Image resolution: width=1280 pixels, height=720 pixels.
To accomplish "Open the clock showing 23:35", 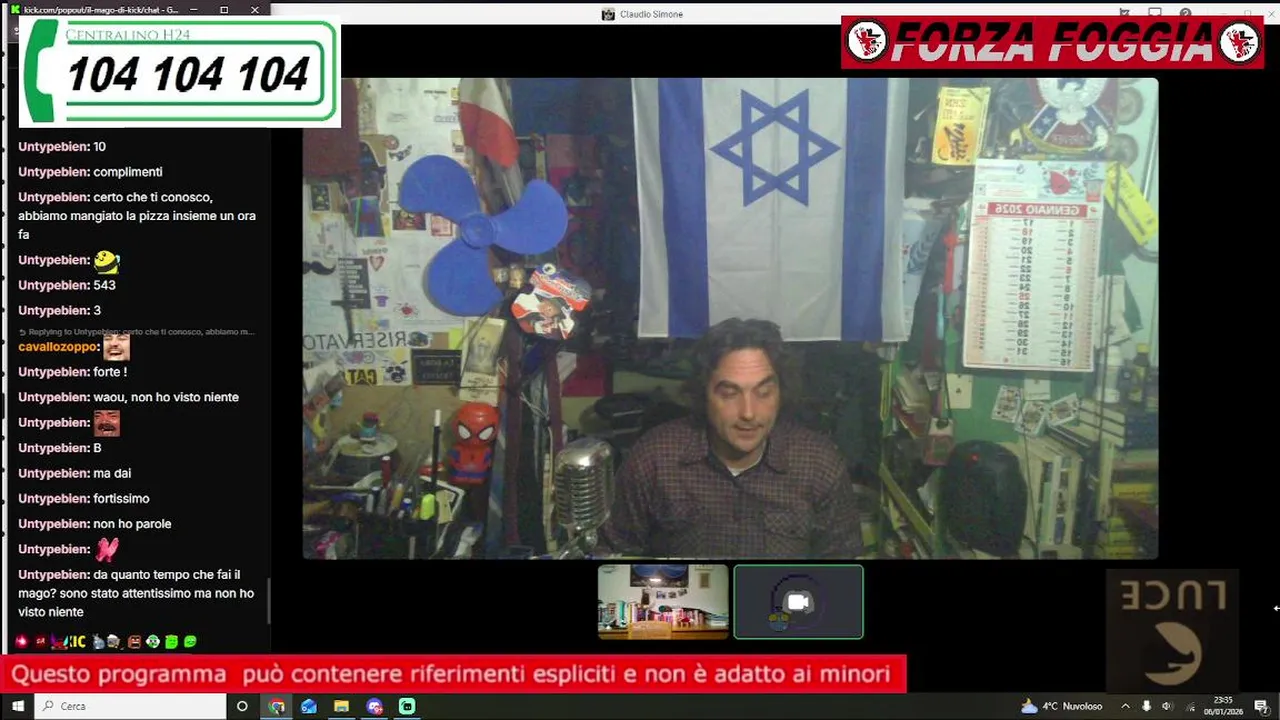I will click(1223, 706).
